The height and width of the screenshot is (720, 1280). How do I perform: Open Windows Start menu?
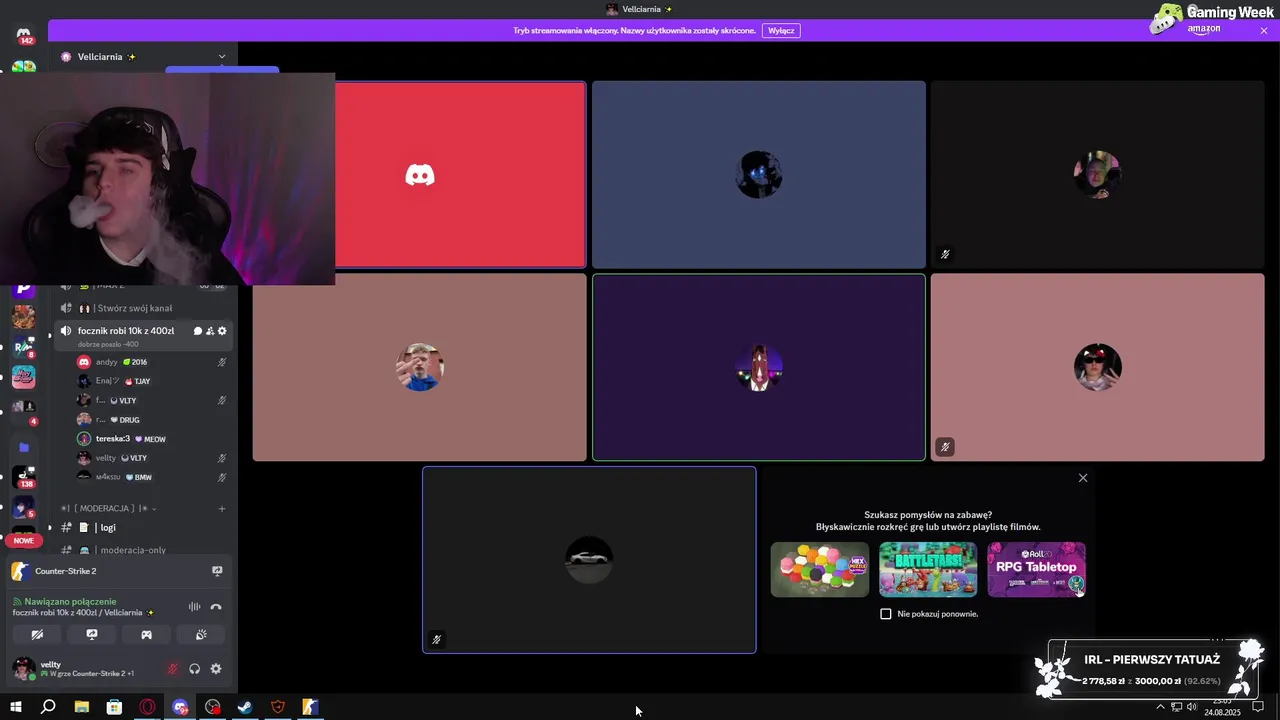click(x=15, y=707)
